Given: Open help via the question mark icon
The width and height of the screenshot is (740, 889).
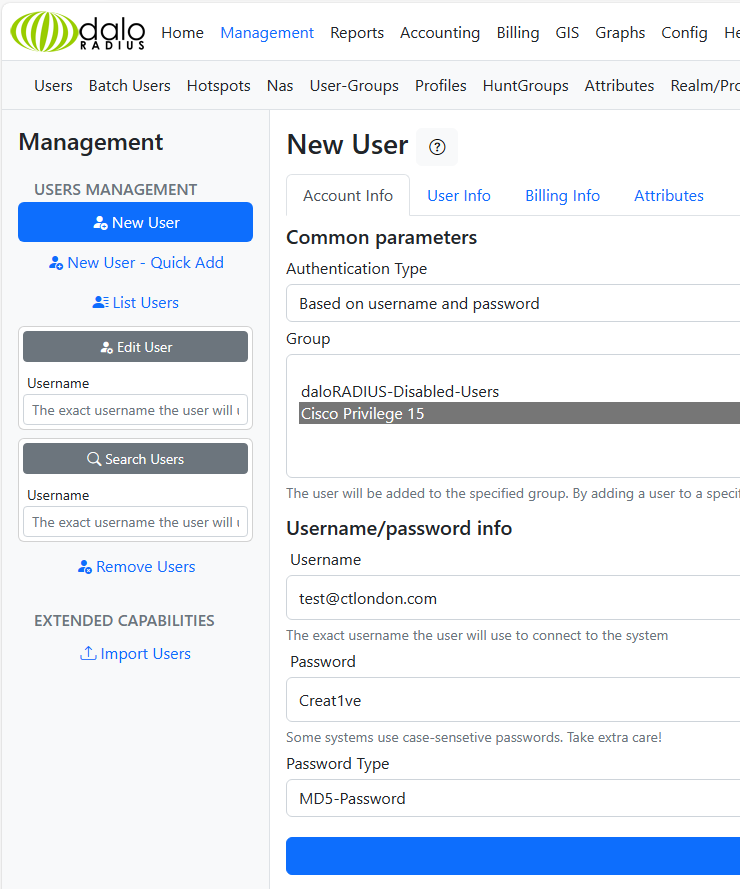Looking at the screenshot, I should click(437, 146).
